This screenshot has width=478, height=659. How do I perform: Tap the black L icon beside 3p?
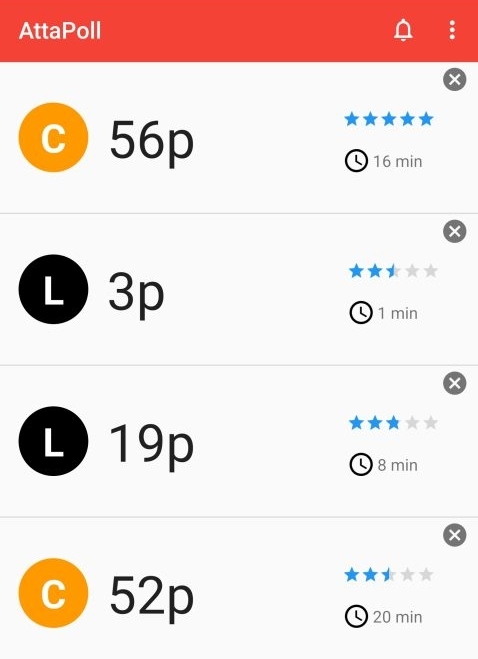(x=53, y=289)
